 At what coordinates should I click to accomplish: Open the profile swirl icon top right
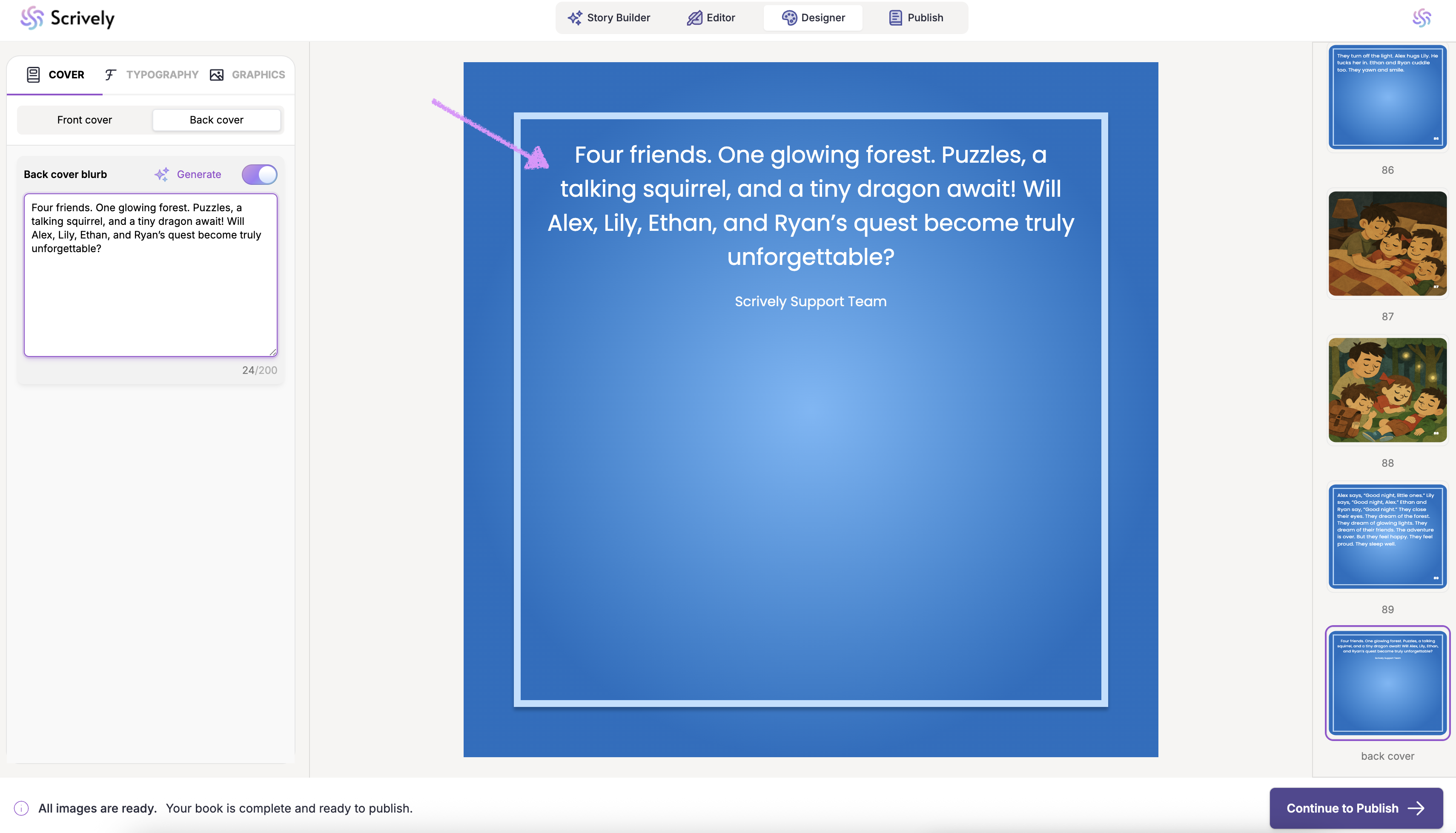pyautogui.click(x=1422, y=18)
